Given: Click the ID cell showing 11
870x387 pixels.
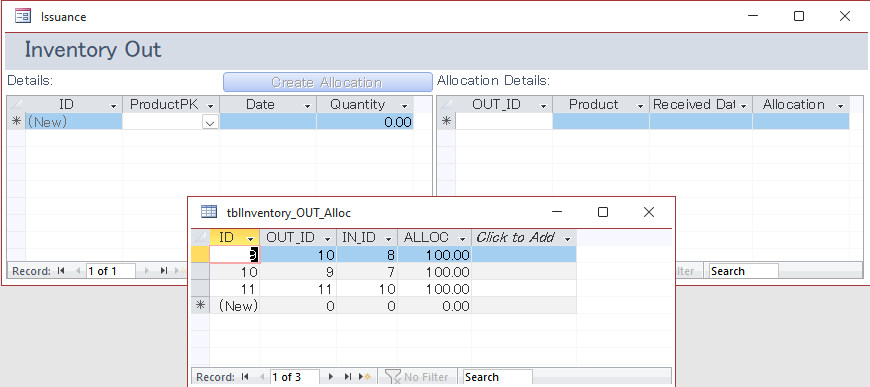Looking at the screenshot, I should click(x=234, y=289).
